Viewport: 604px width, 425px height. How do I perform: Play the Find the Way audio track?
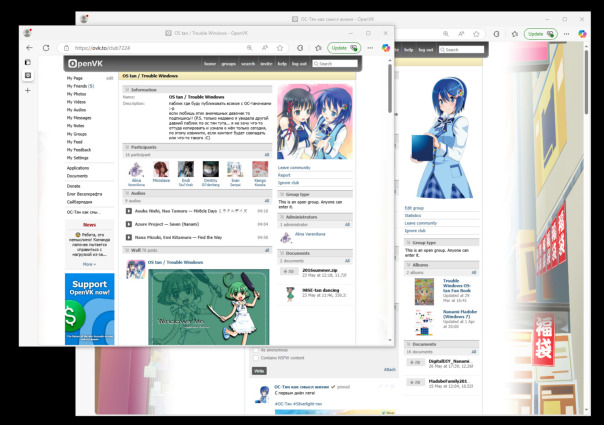click(129, 237)
